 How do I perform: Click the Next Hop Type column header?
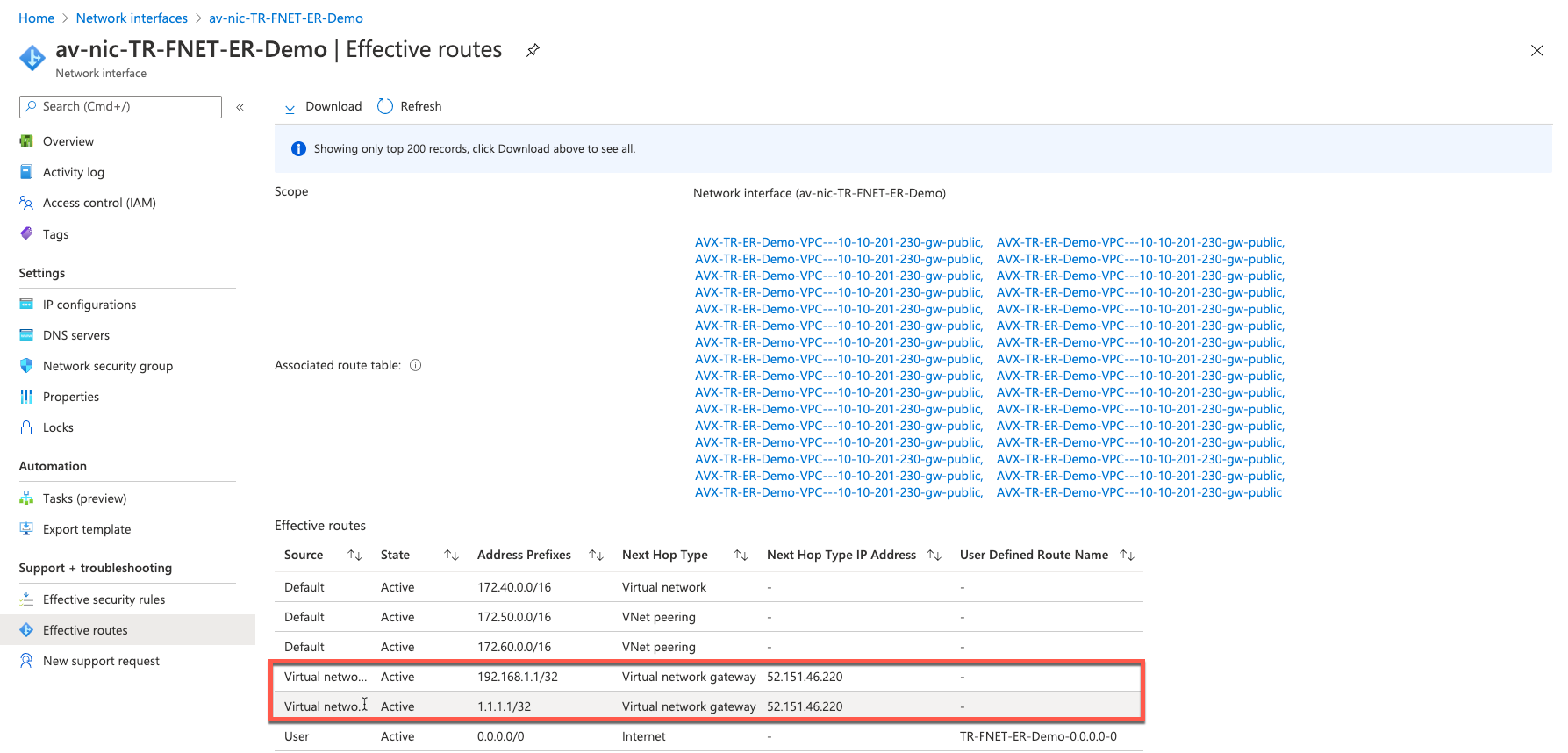pos(665,555)
